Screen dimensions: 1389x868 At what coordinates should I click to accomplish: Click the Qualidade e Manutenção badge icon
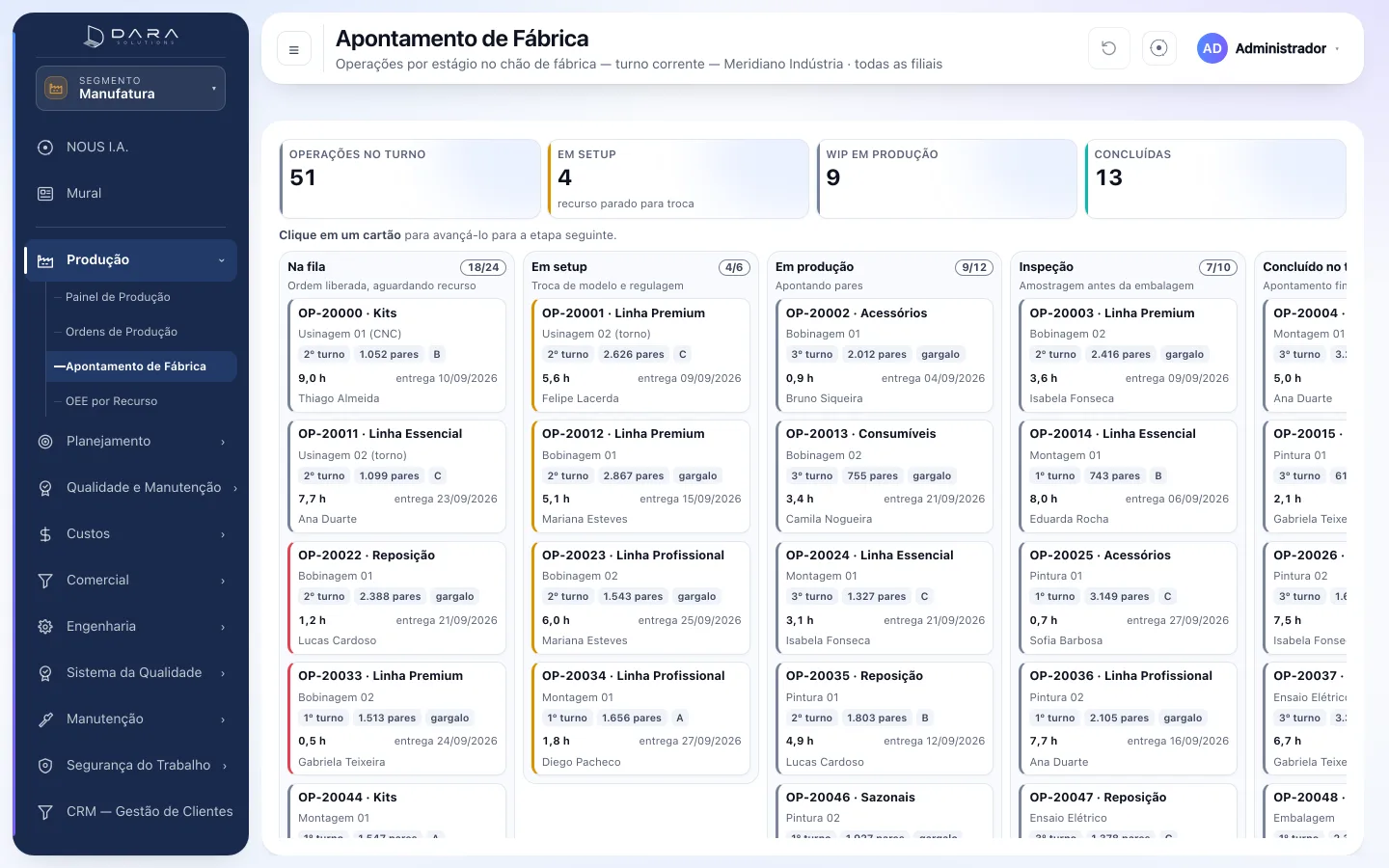coord(45,488)
